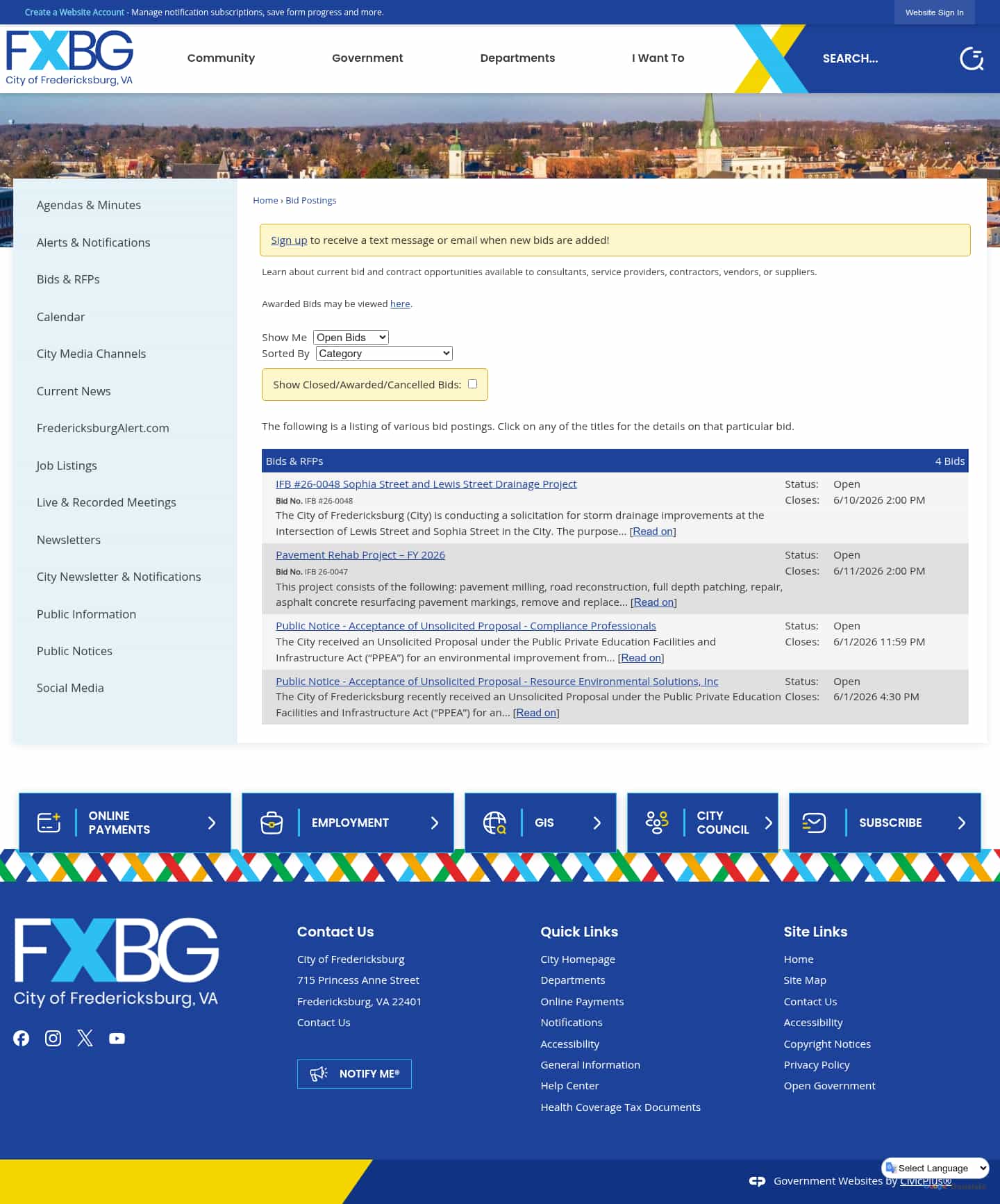Open Pavement Rehab Project – FY 2026 bid

tap(360, 555)
